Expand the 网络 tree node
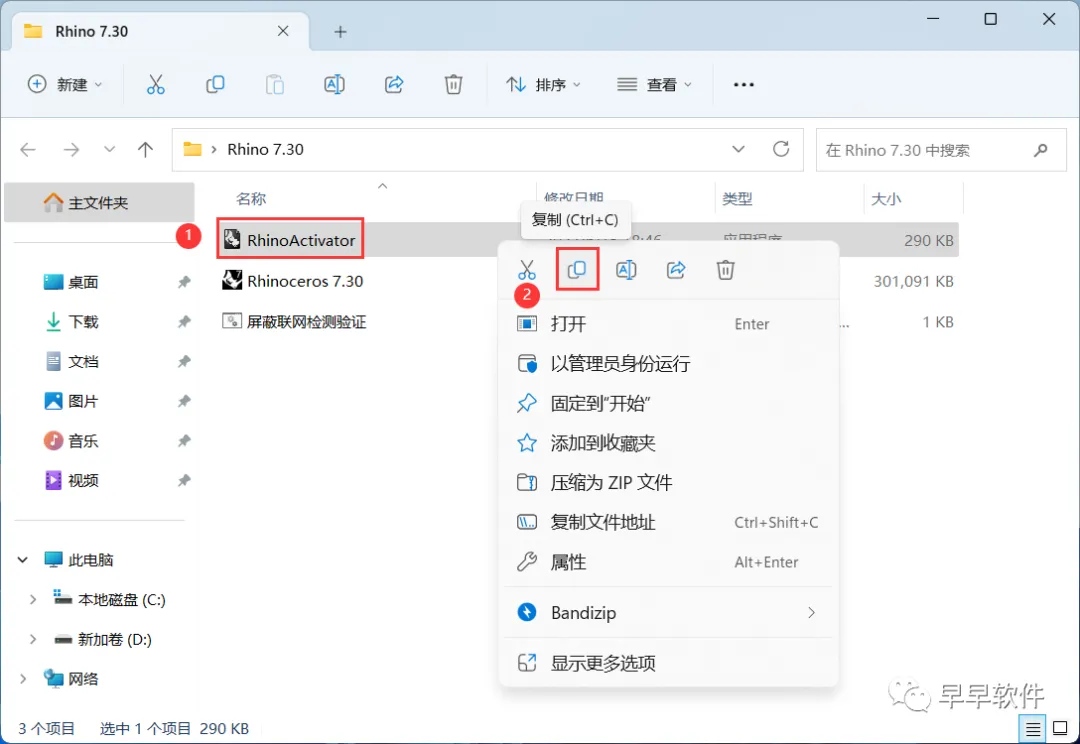 click(23, 679)
